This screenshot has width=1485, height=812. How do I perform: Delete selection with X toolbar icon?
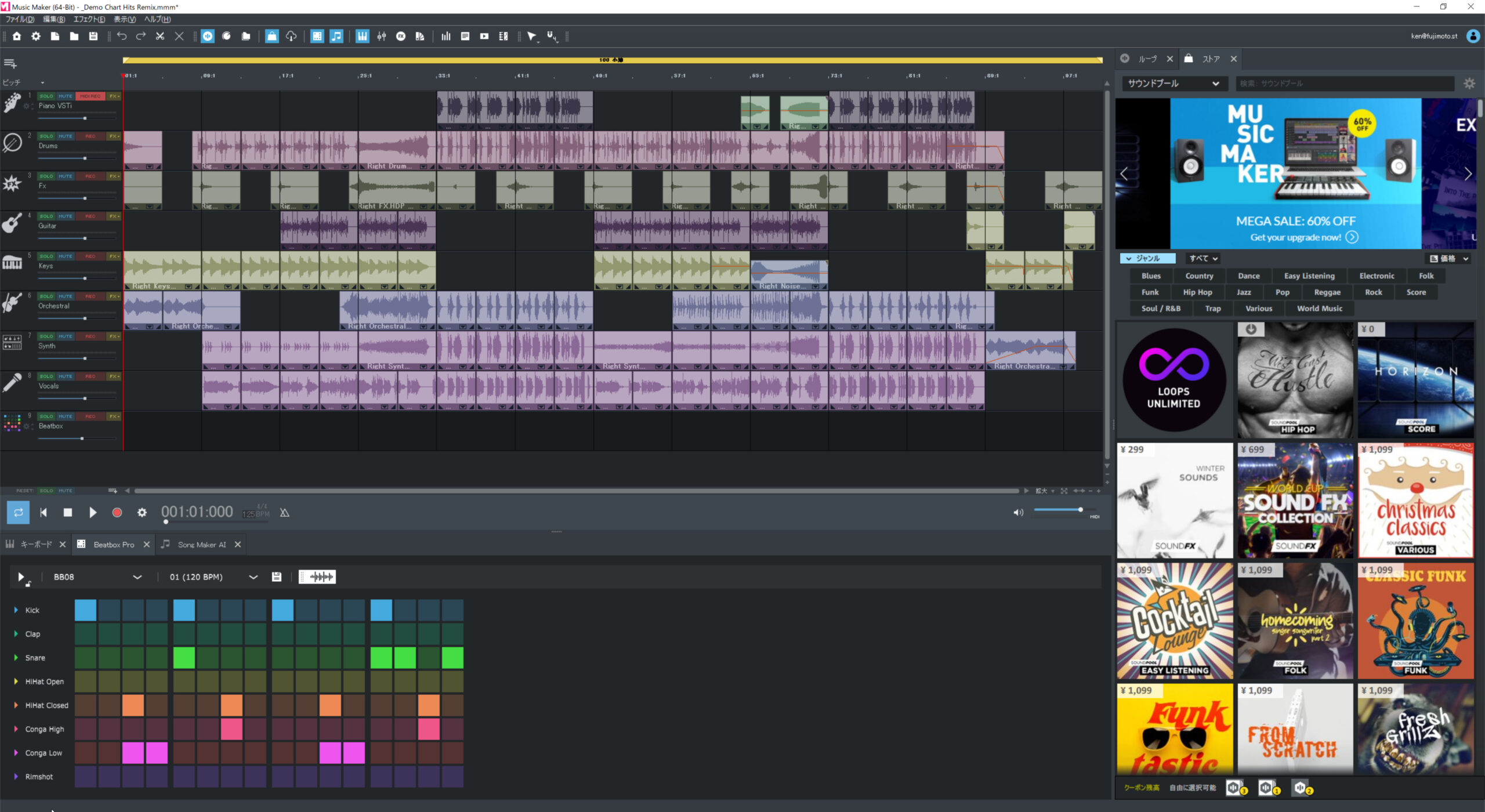tap(179, 36)
